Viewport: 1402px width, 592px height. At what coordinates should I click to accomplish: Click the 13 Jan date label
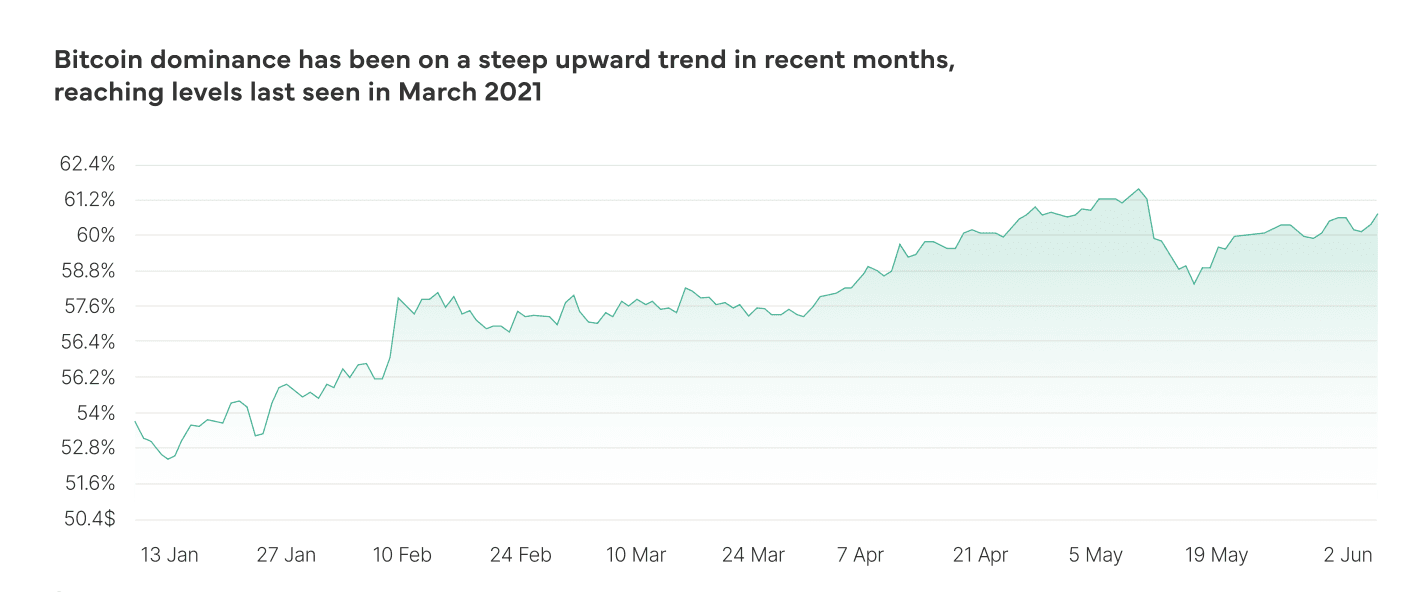pyautogui.click(x=168, y=555)
